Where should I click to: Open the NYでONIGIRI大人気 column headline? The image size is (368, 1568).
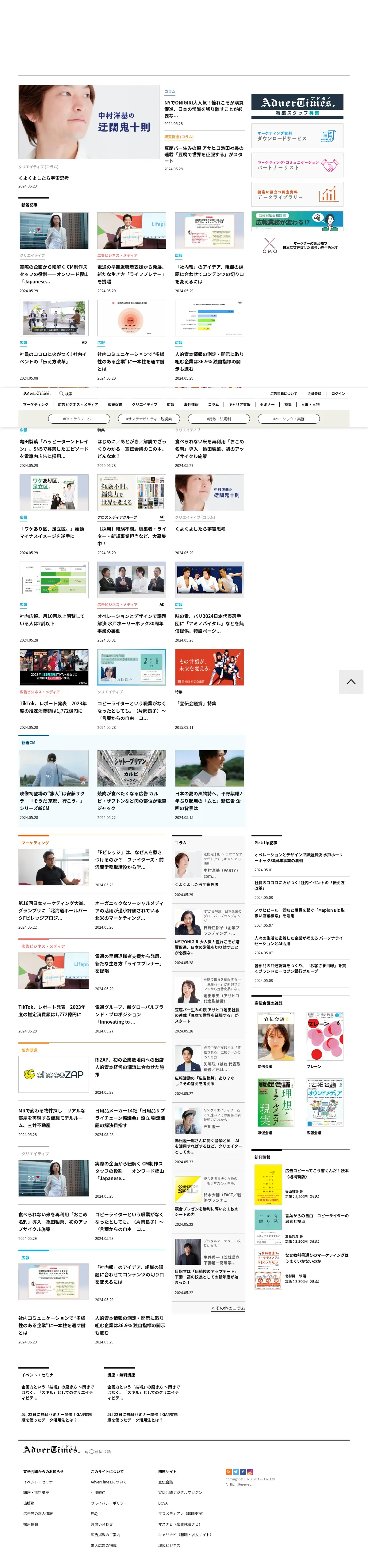(204, 109)
